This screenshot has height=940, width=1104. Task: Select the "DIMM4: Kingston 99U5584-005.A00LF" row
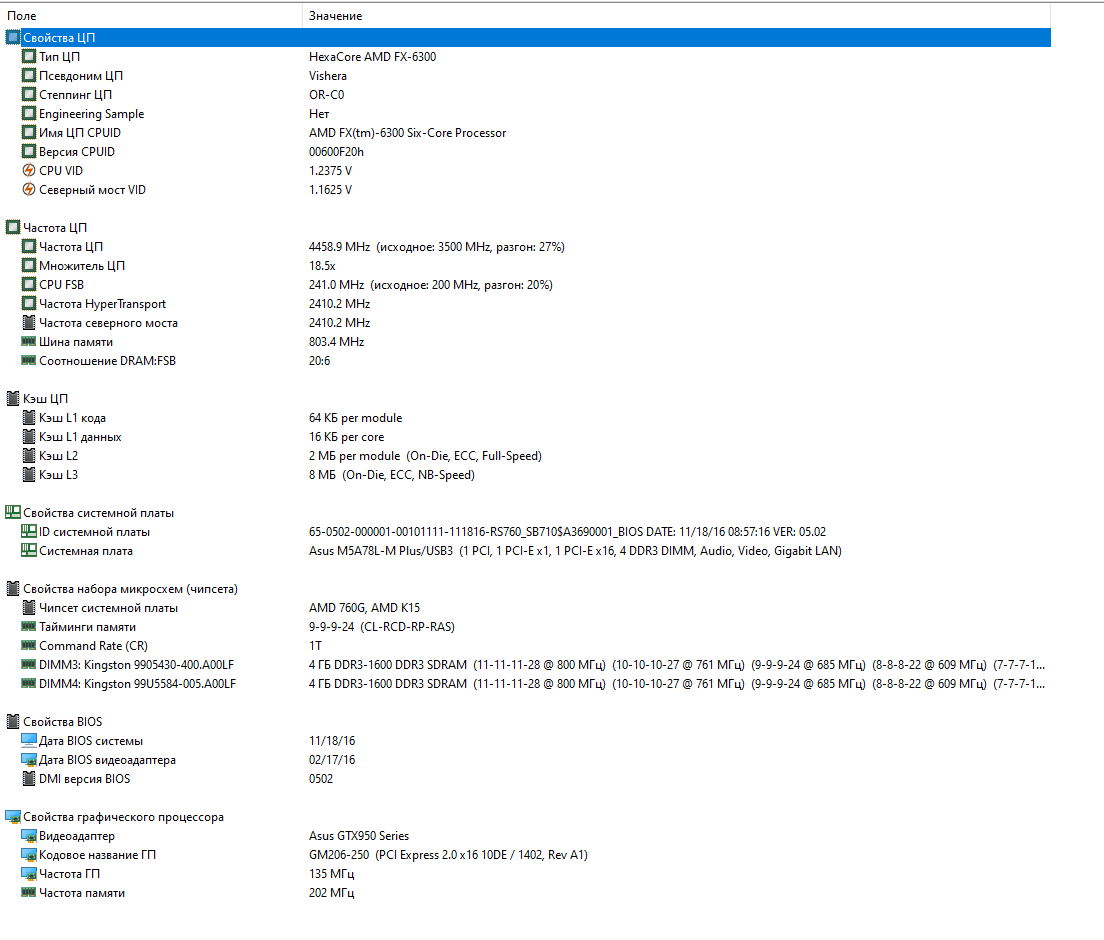click(x=137, y=684)
